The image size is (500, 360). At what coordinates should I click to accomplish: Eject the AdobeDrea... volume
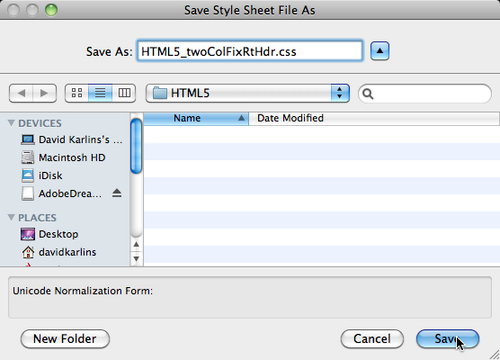point(117,193)
